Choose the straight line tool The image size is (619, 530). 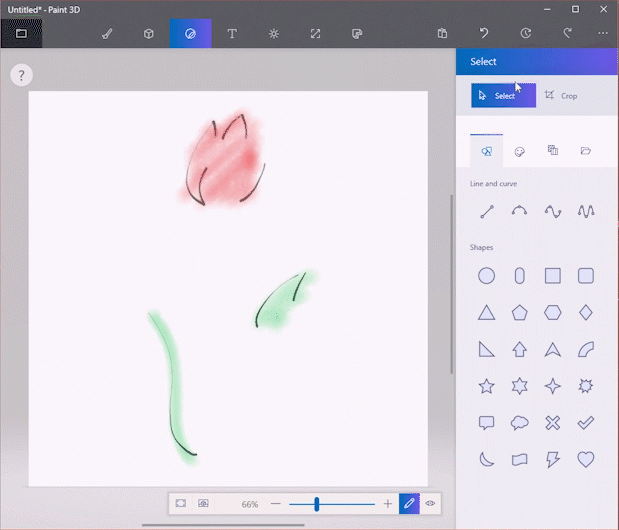487,211
